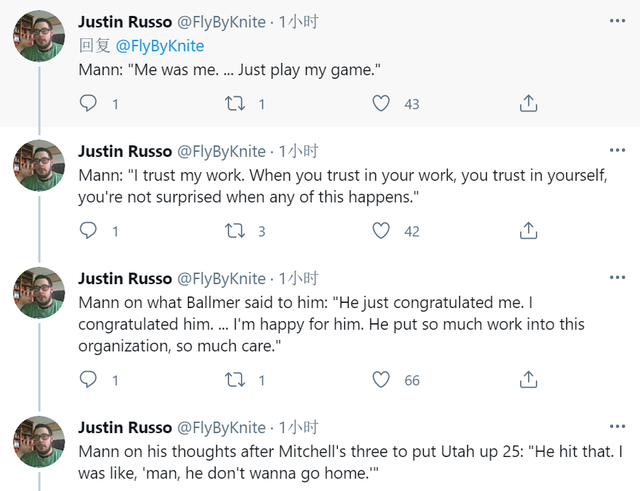The image size is (640, 491).
Task: Open Justin Russo's profile from the Mitchell tweet
Action: 125,427
